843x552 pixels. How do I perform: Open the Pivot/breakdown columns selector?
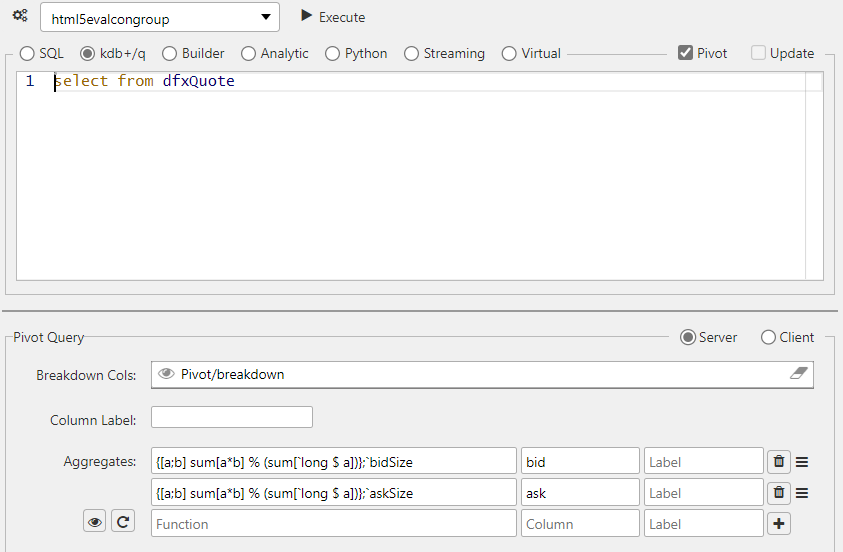(x=470, y=374)
